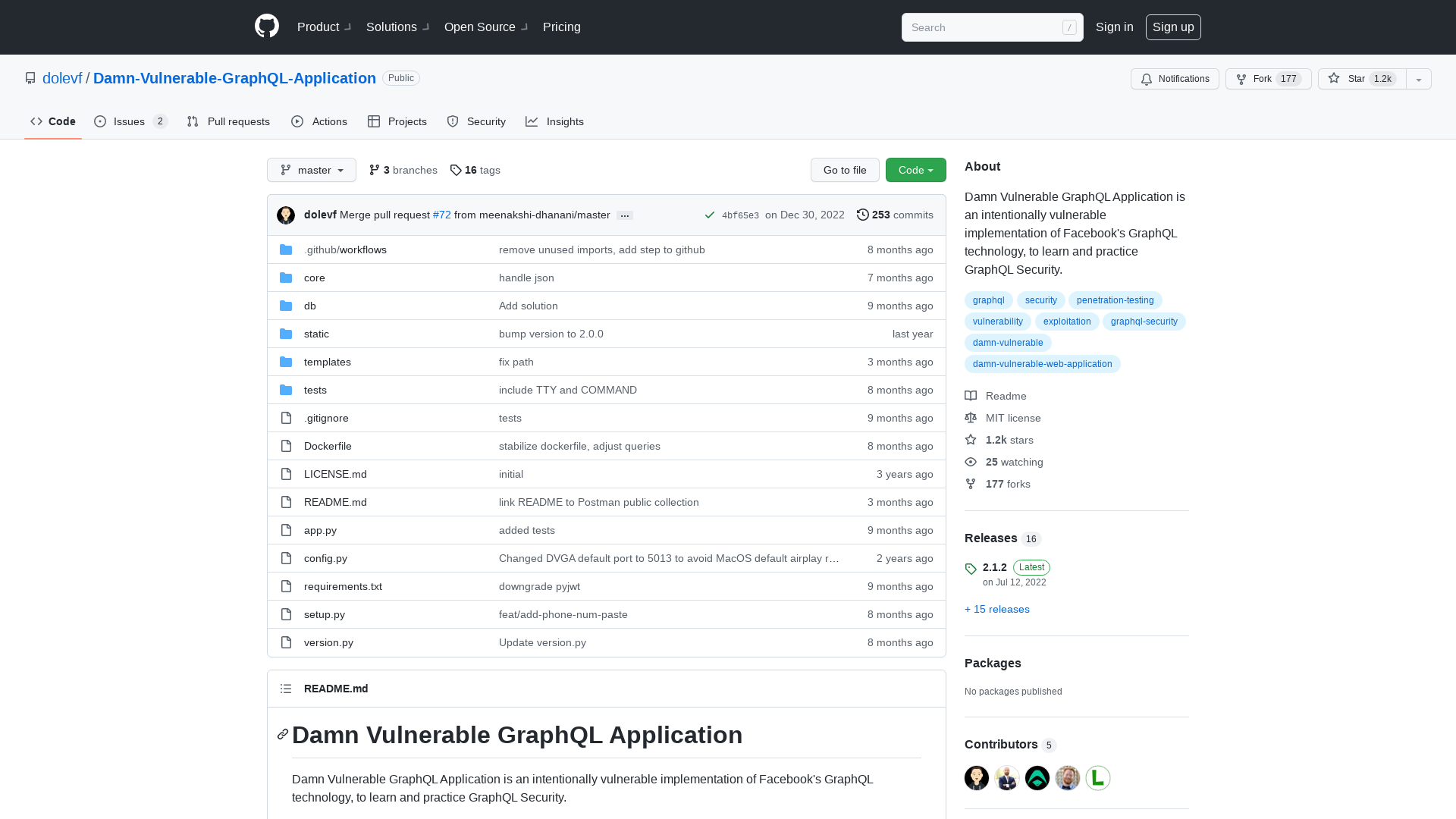
Task: Click the heading anchor link icon
Action: coord(283,734)
